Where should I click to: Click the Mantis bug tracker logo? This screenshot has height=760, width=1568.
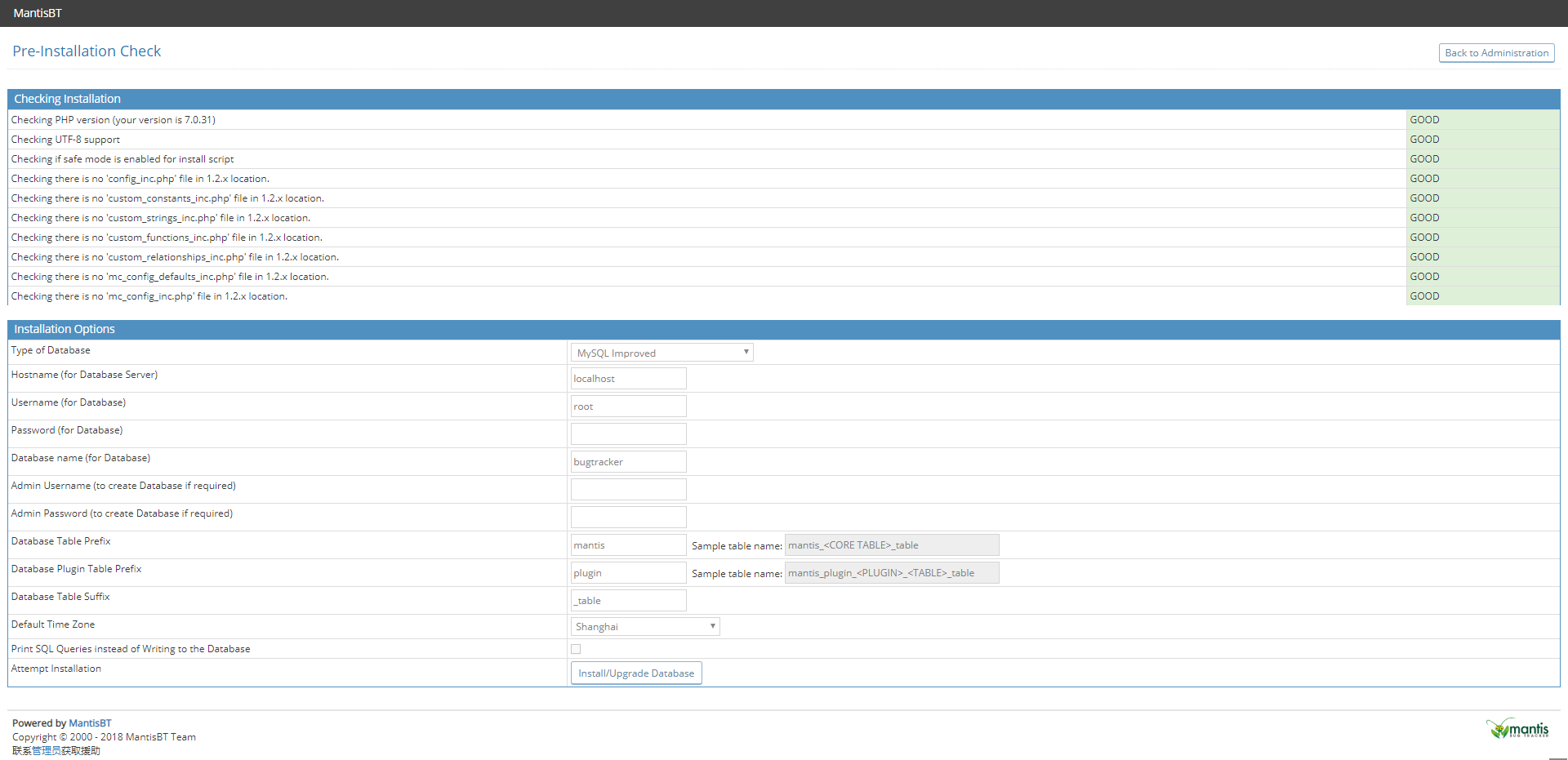pos(1517,728)
